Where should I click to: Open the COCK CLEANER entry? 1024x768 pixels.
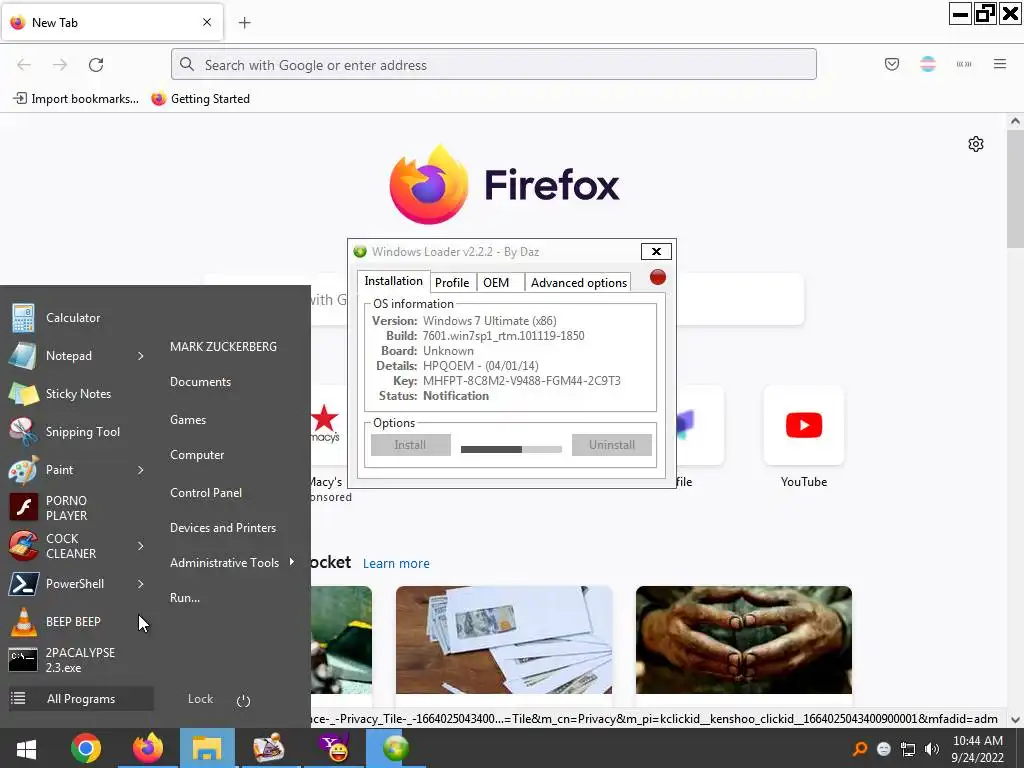pos(71,546)
